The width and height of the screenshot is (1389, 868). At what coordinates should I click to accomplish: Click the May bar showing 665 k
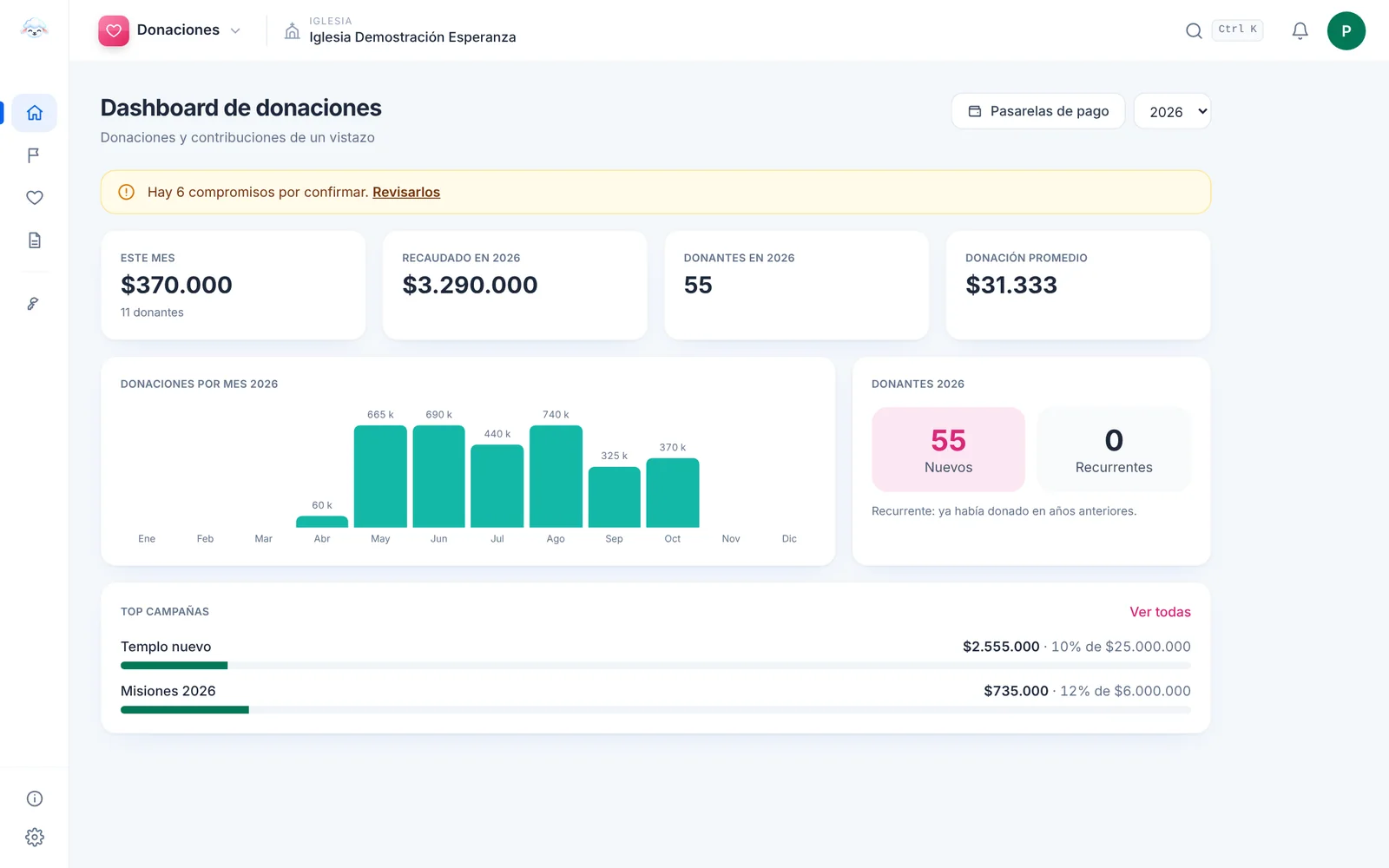[x=380, y=477]
